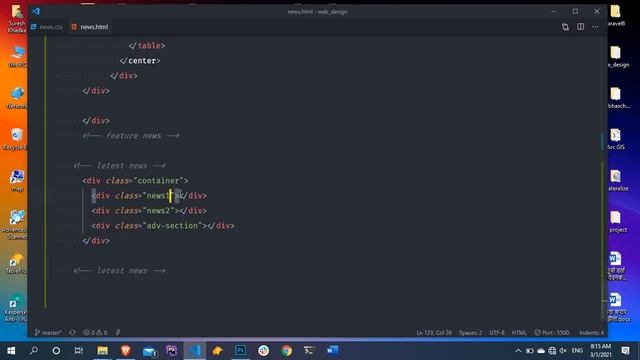
Task: Open Microsoft Word from taskbar
Action: [333, 351]
